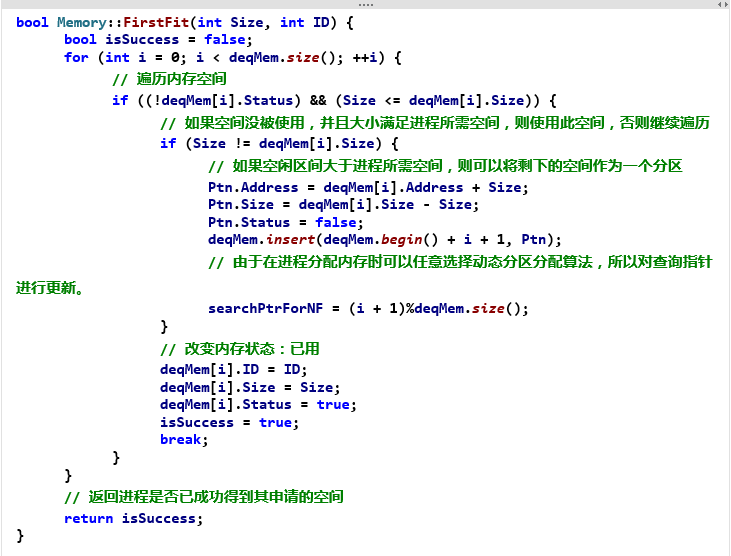Screen dimensions: 731x556
Task: Click the line 'Ptn.Address = deqMem[i].Address + Size;'
Action: point(368,187)
